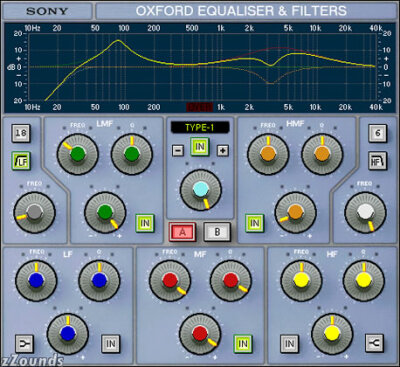Click the orange HMF FREQ knob
Image resolution: width=400 pixels, height=367 pixels.
(x=268, y=154)
